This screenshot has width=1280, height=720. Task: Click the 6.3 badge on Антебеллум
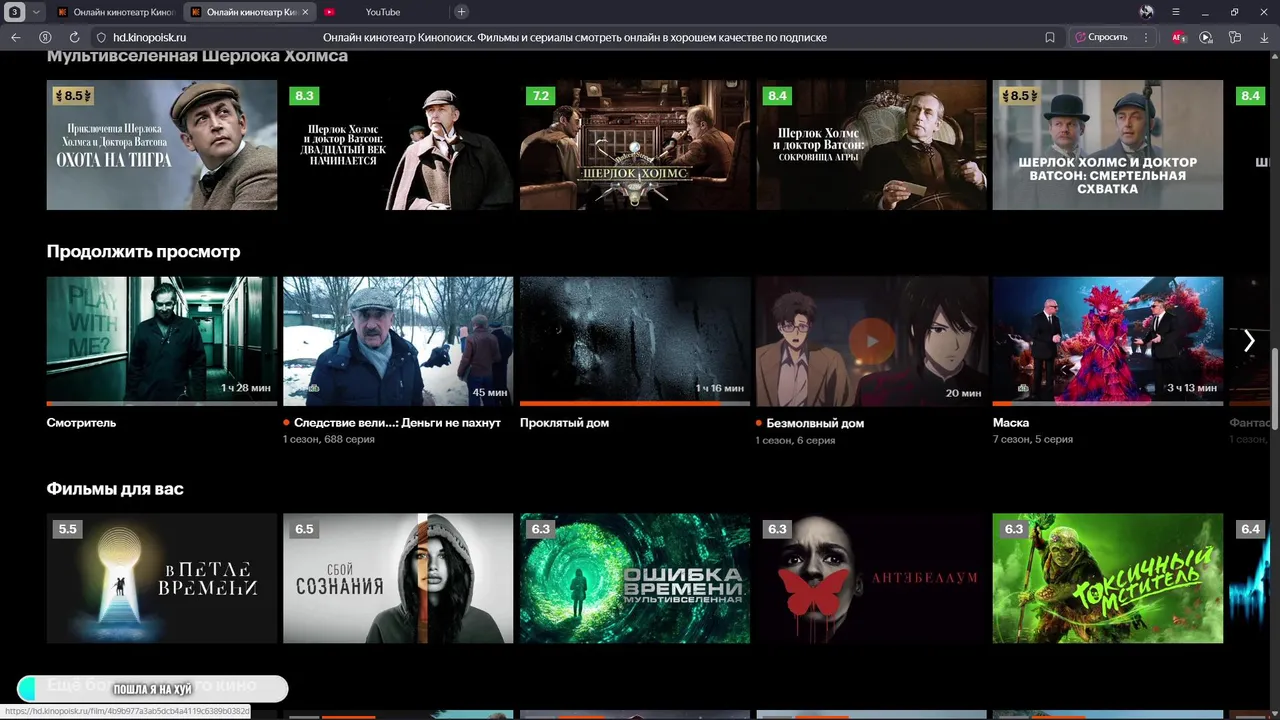tap(777, 529)
